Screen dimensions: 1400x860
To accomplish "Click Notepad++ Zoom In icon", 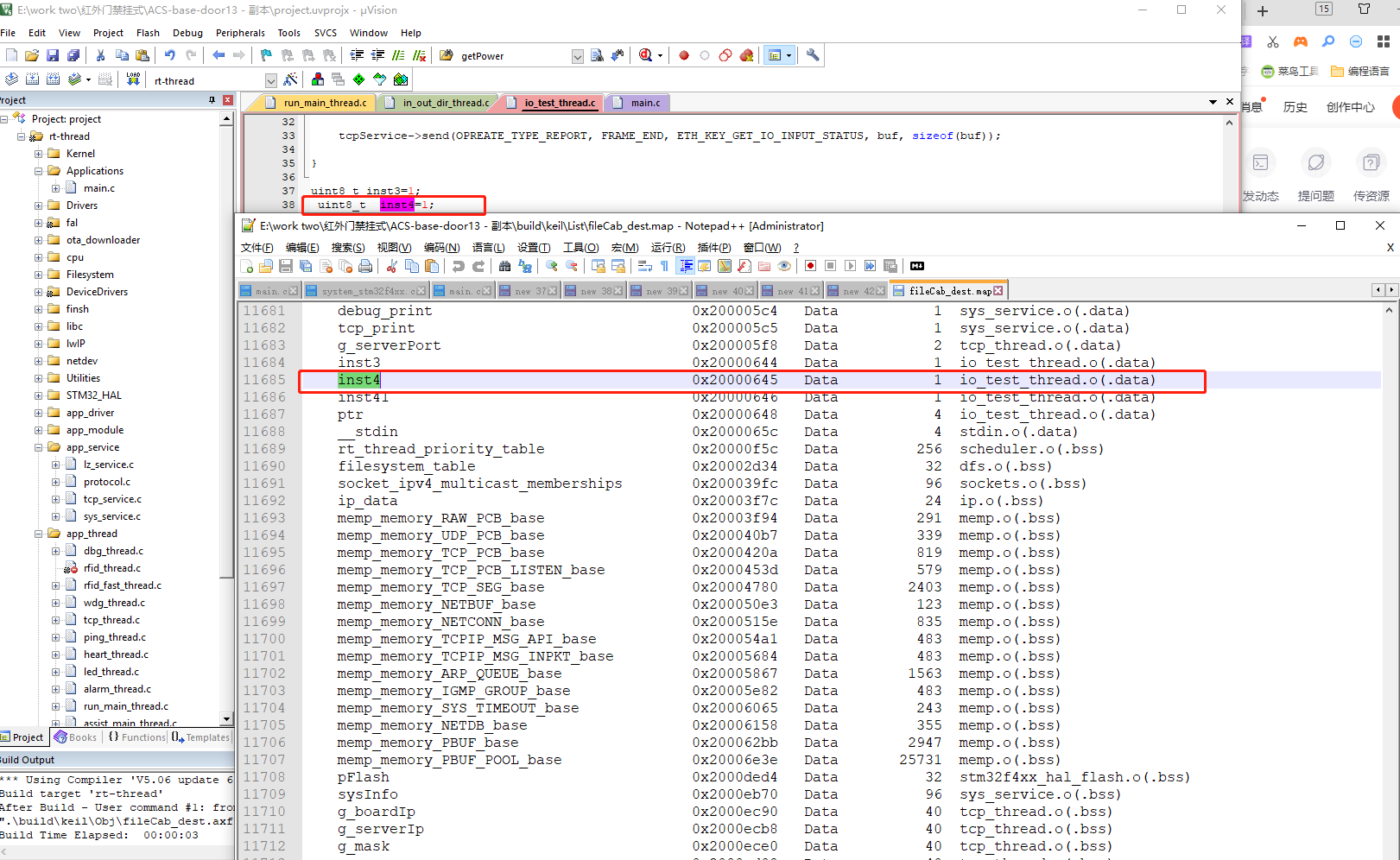I will click(552, 266).
